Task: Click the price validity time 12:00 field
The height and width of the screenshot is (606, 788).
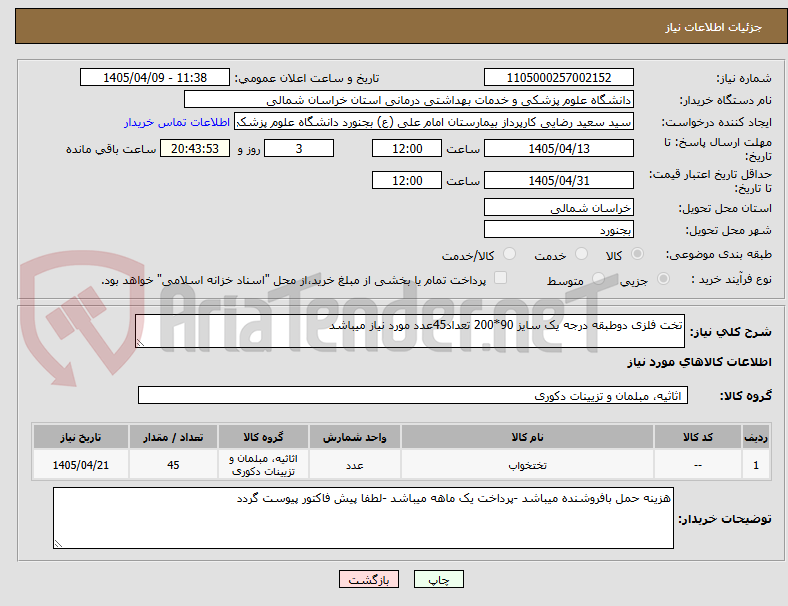Action: pyautogui.click(x=407, y=180)
